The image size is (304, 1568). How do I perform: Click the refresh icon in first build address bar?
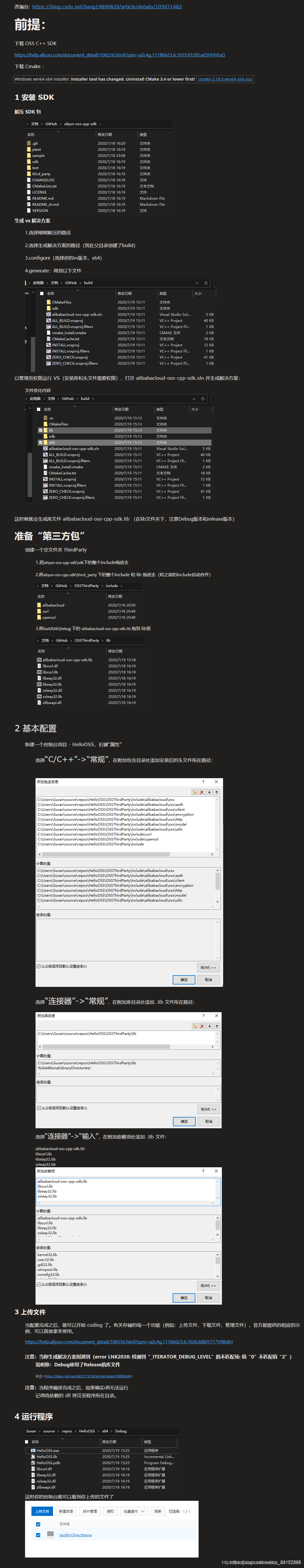click(x=206, y=283)
